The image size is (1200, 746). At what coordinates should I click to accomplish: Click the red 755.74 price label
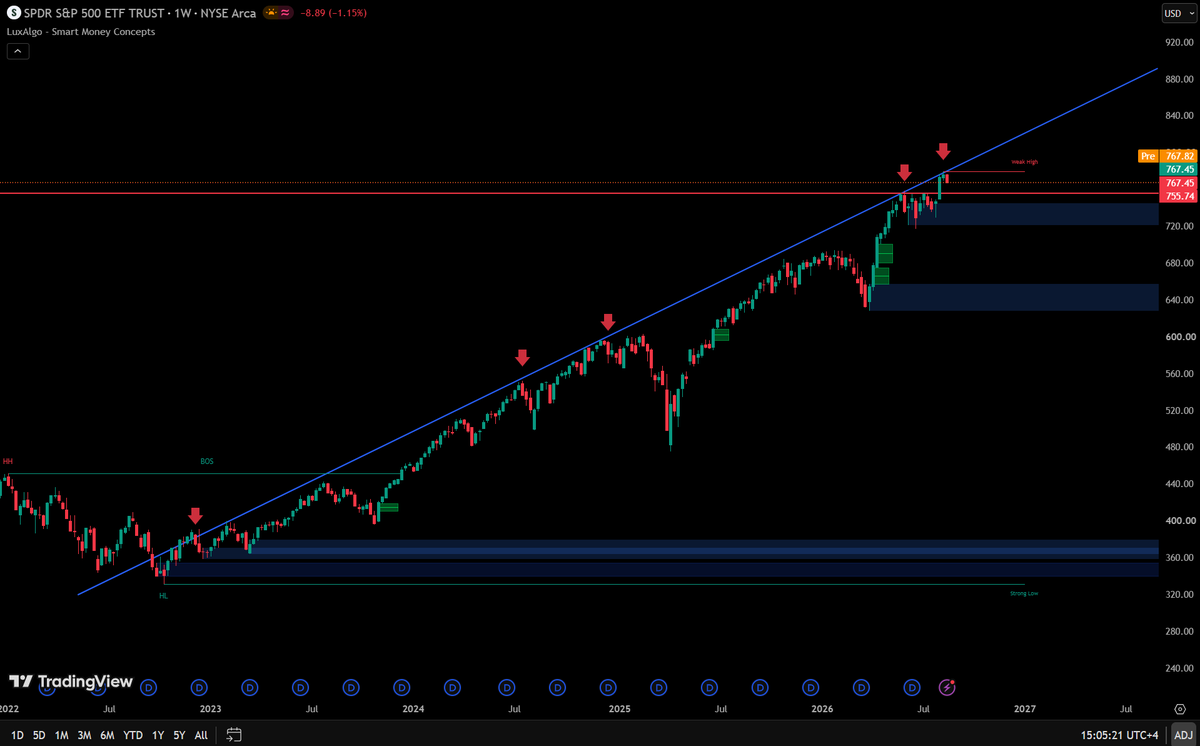point(1178,196)
